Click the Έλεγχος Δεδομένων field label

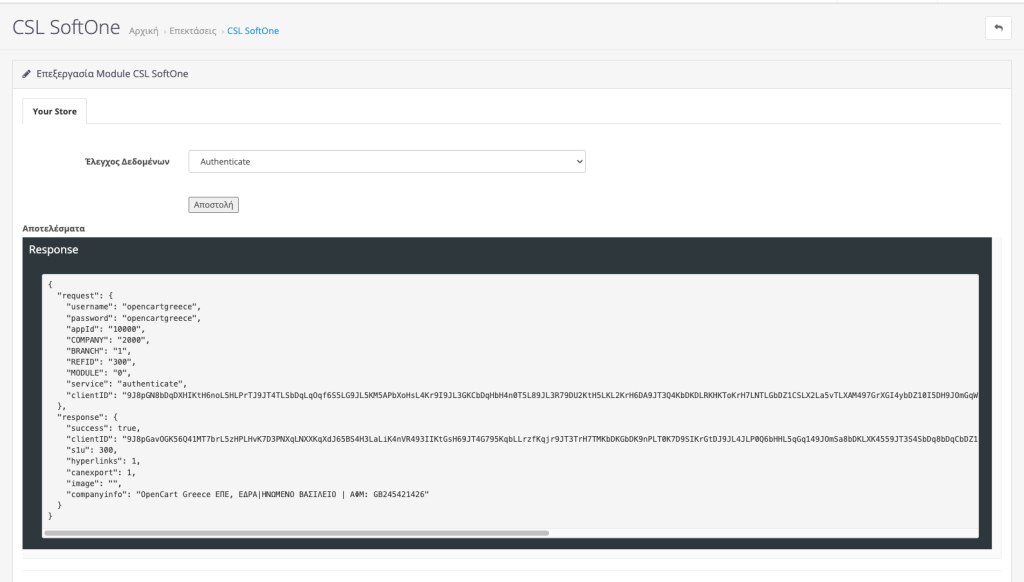click(x=127, y=162)
